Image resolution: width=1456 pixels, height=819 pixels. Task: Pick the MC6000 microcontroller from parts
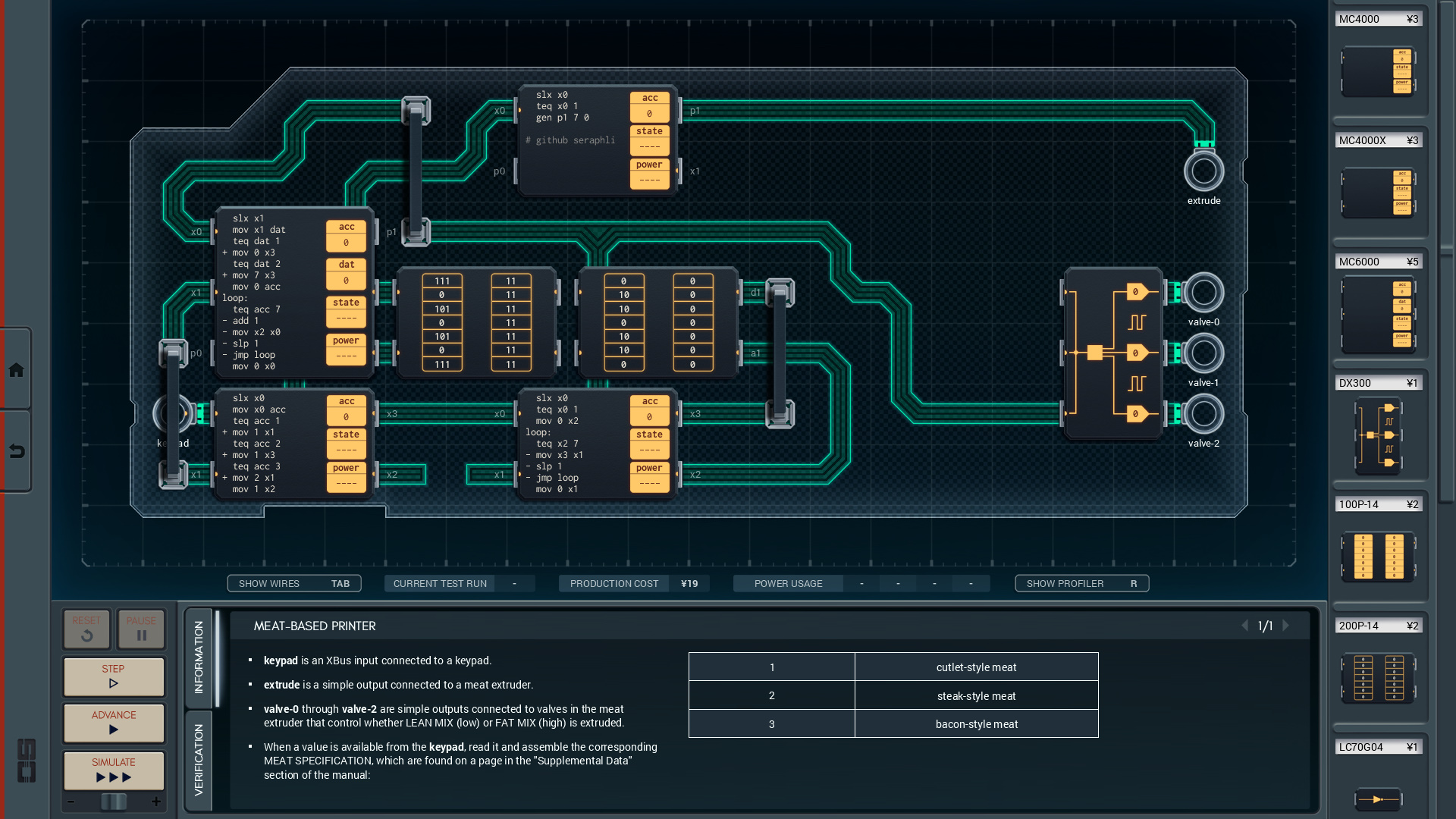click(x=1378, y=315)
